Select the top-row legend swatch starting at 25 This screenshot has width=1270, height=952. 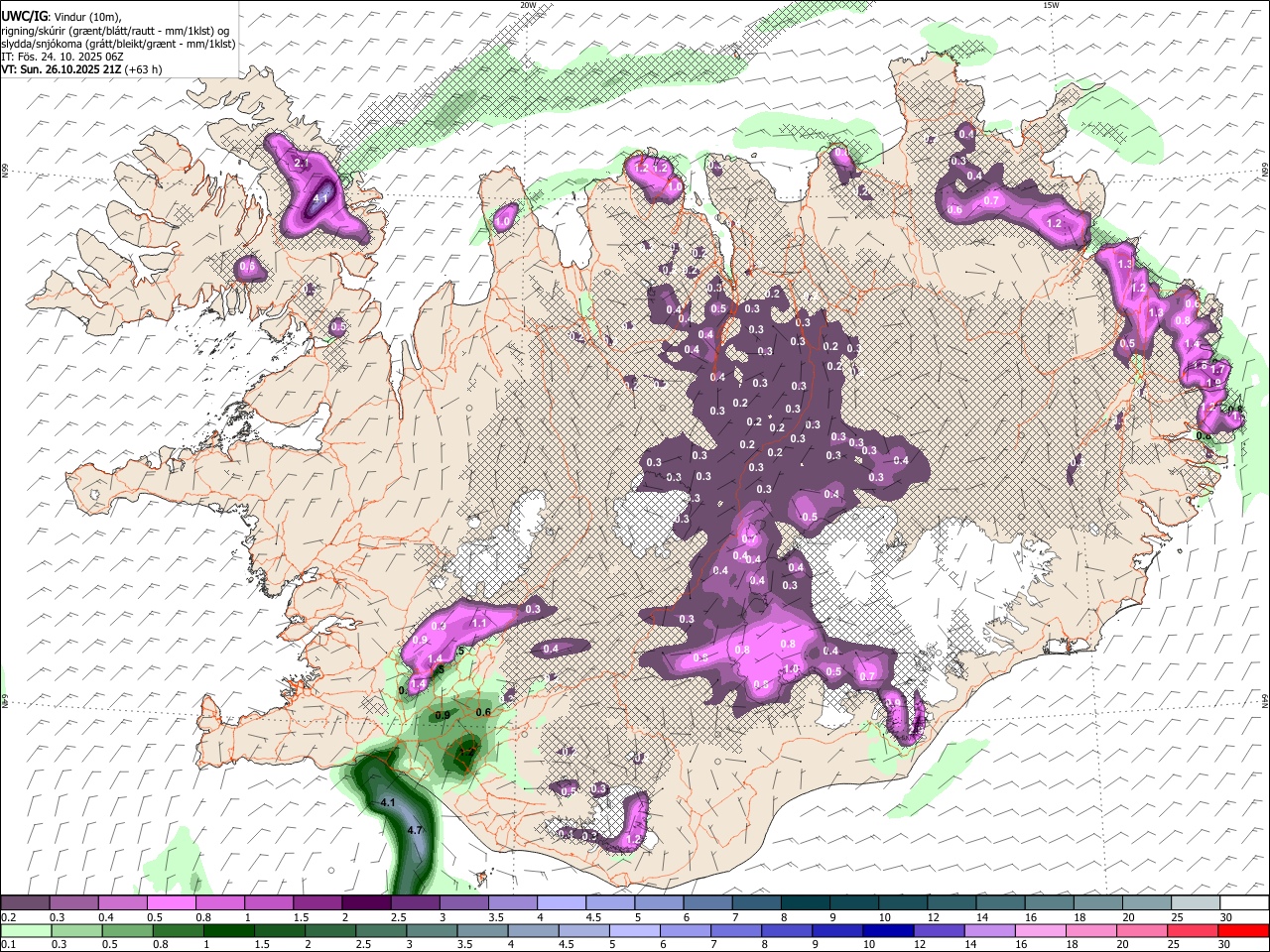point(1196,902)
